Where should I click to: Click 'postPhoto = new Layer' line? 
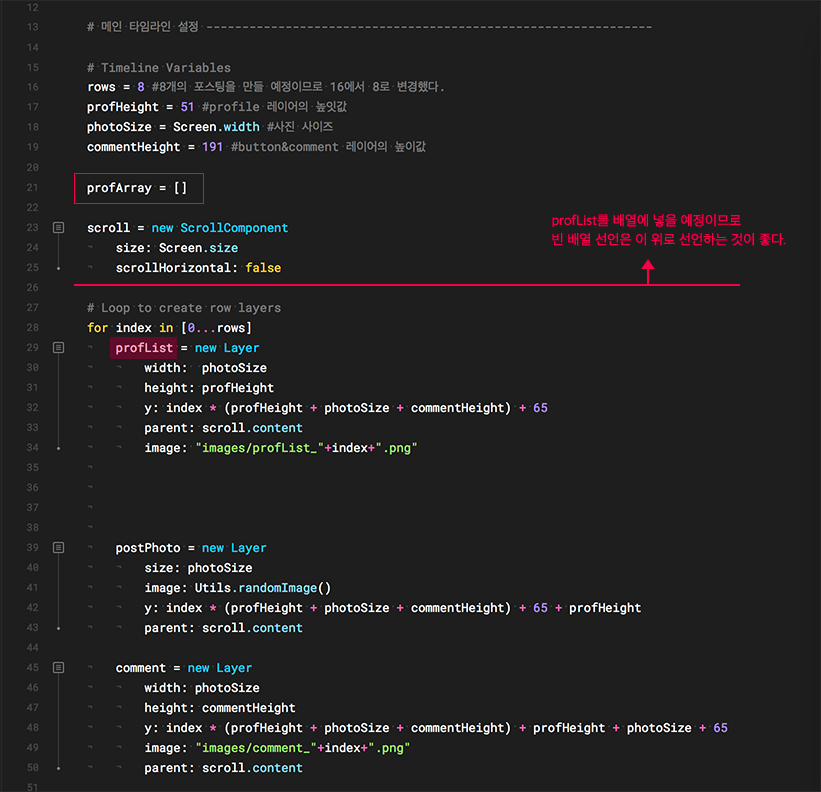[x=191, y=548]
